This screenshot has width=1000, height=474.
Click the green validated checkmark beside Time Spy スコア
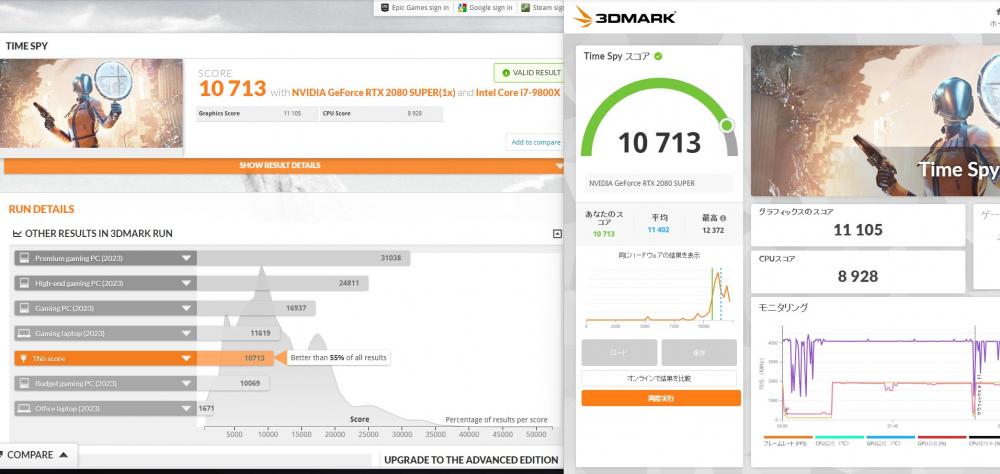(x=658, y=56)
